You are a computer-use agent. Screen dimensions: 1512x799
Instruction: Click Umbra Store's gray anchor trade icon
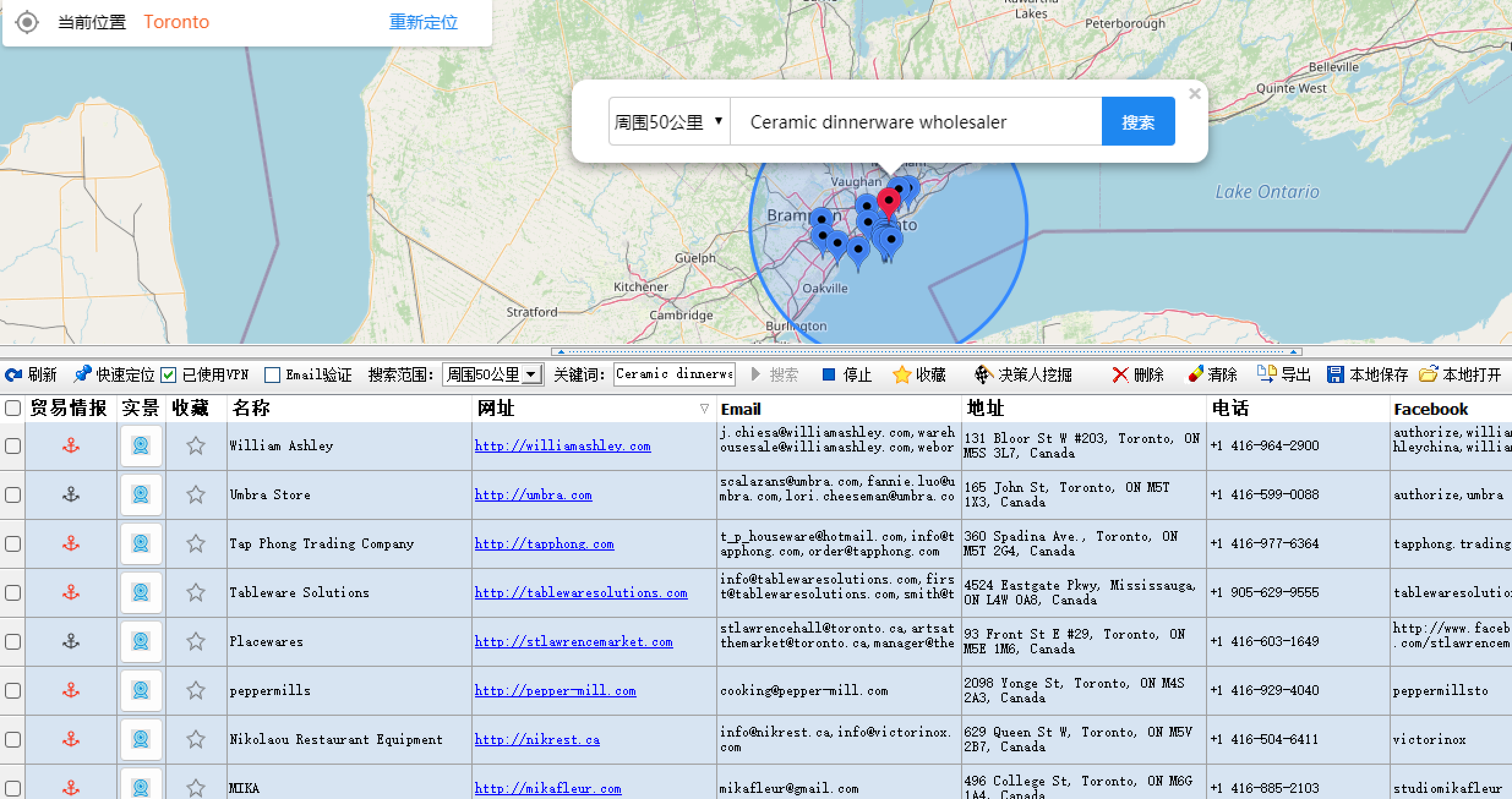[71, 494]
